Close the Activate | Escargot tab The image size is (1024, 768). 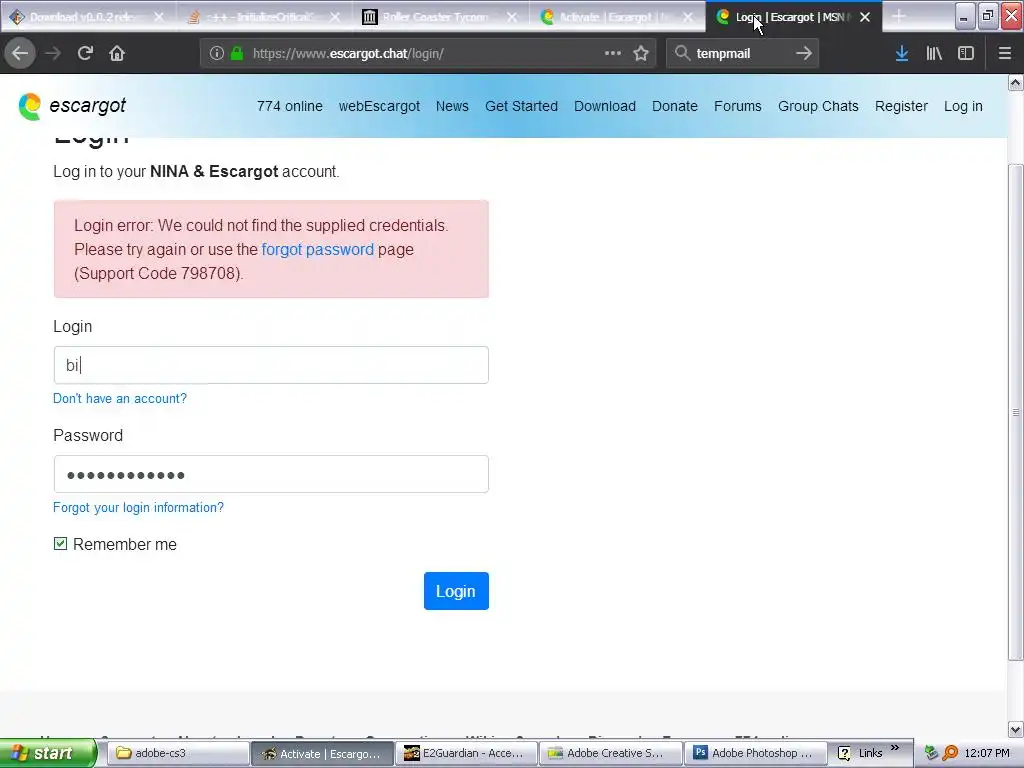[x=688, y=17]
